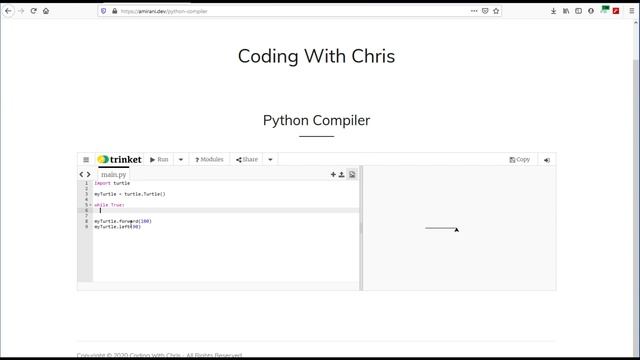Open page actions three-dot menu

click(474, 11)
